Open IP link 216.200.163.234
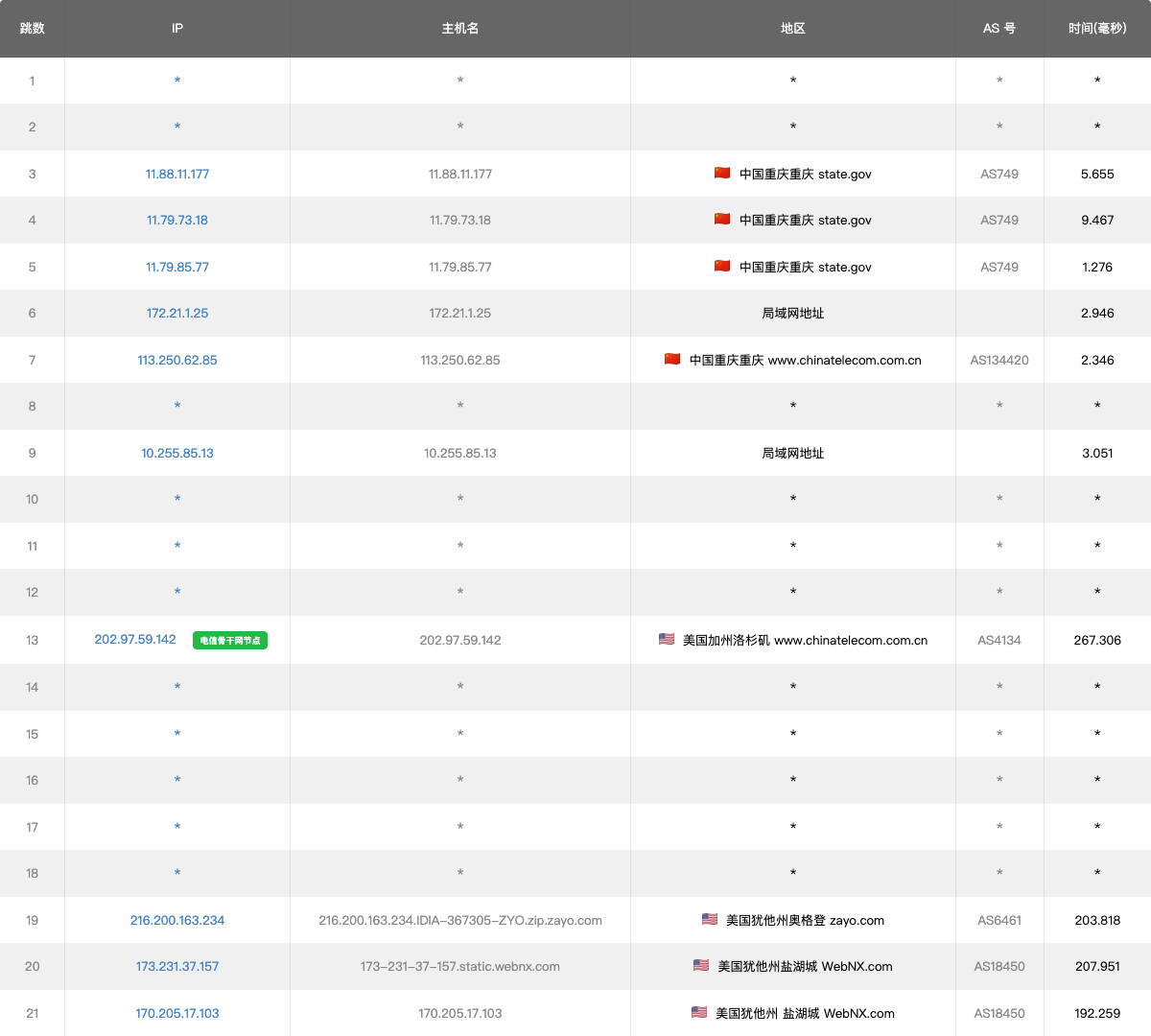Viewport: 1151px width, 1036px height. click(177, 920)
